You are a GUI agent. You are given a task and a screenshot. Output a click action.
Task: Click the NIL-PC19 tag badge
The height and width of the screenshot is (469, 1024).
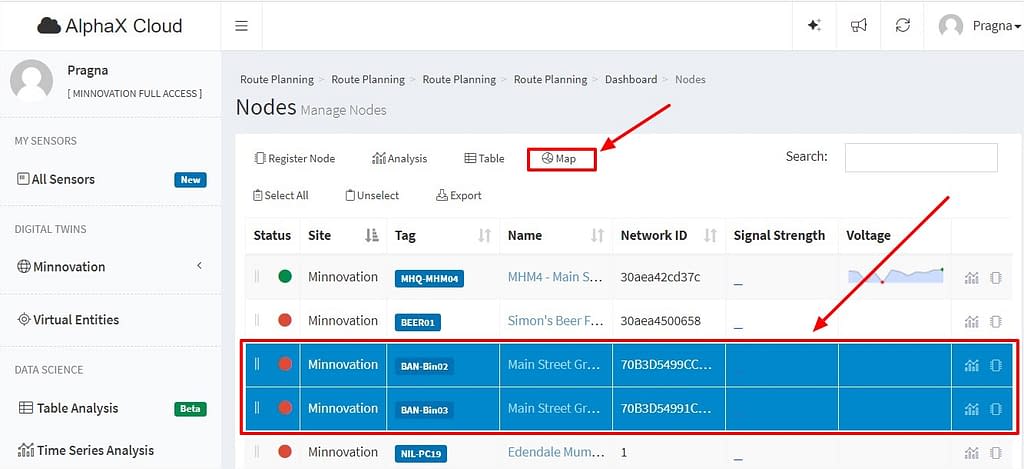(x=421, y=453)
